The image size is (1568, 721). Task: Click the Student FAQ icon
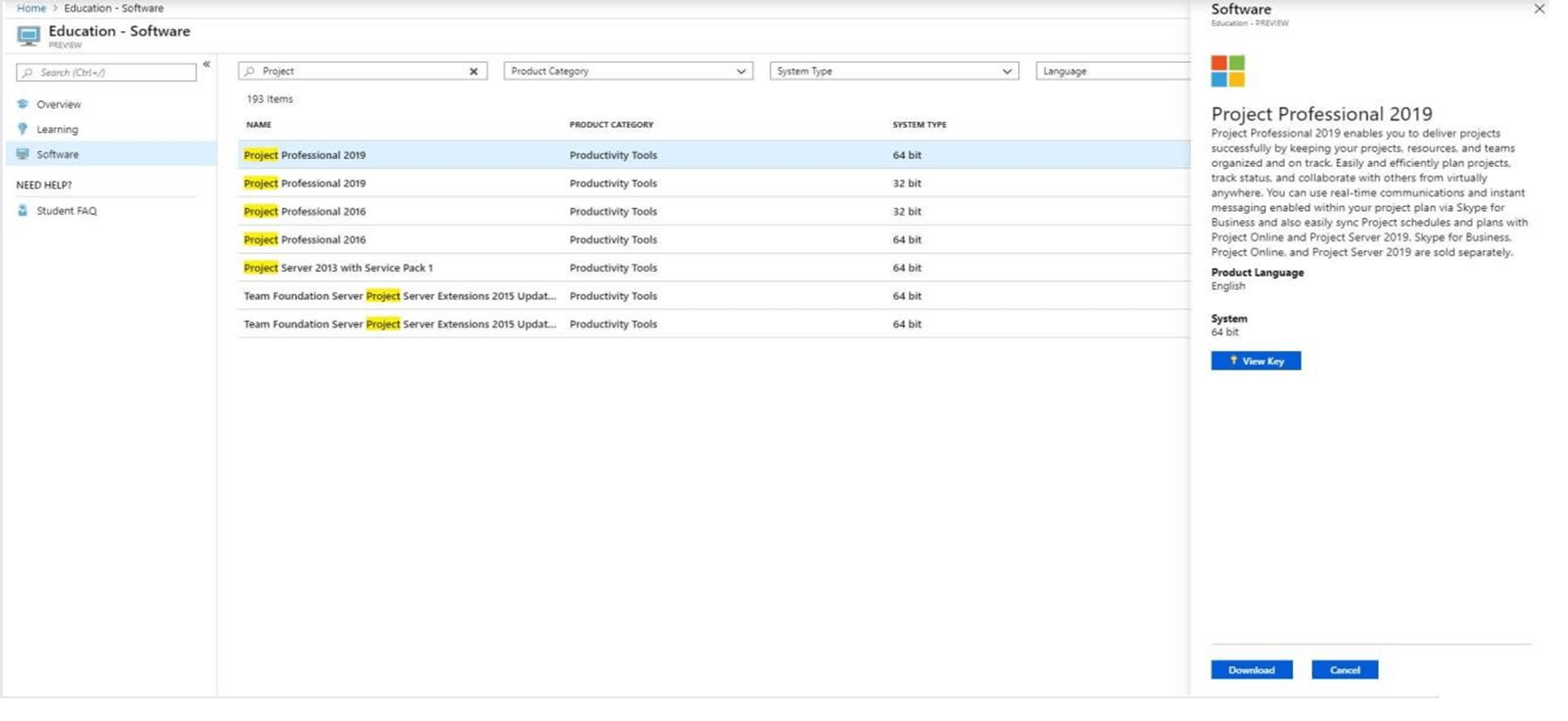coord(23,210)
